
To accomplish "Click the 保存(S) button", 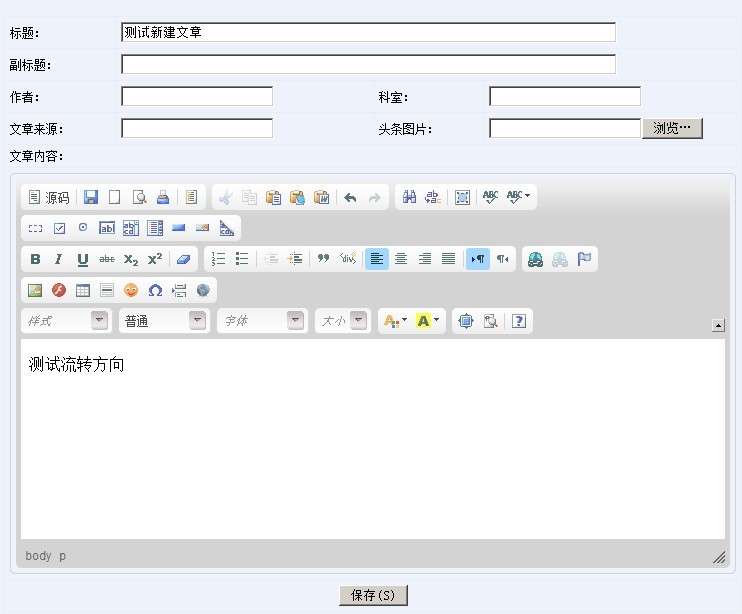I will pyautogui.click(x=373, y=596).
